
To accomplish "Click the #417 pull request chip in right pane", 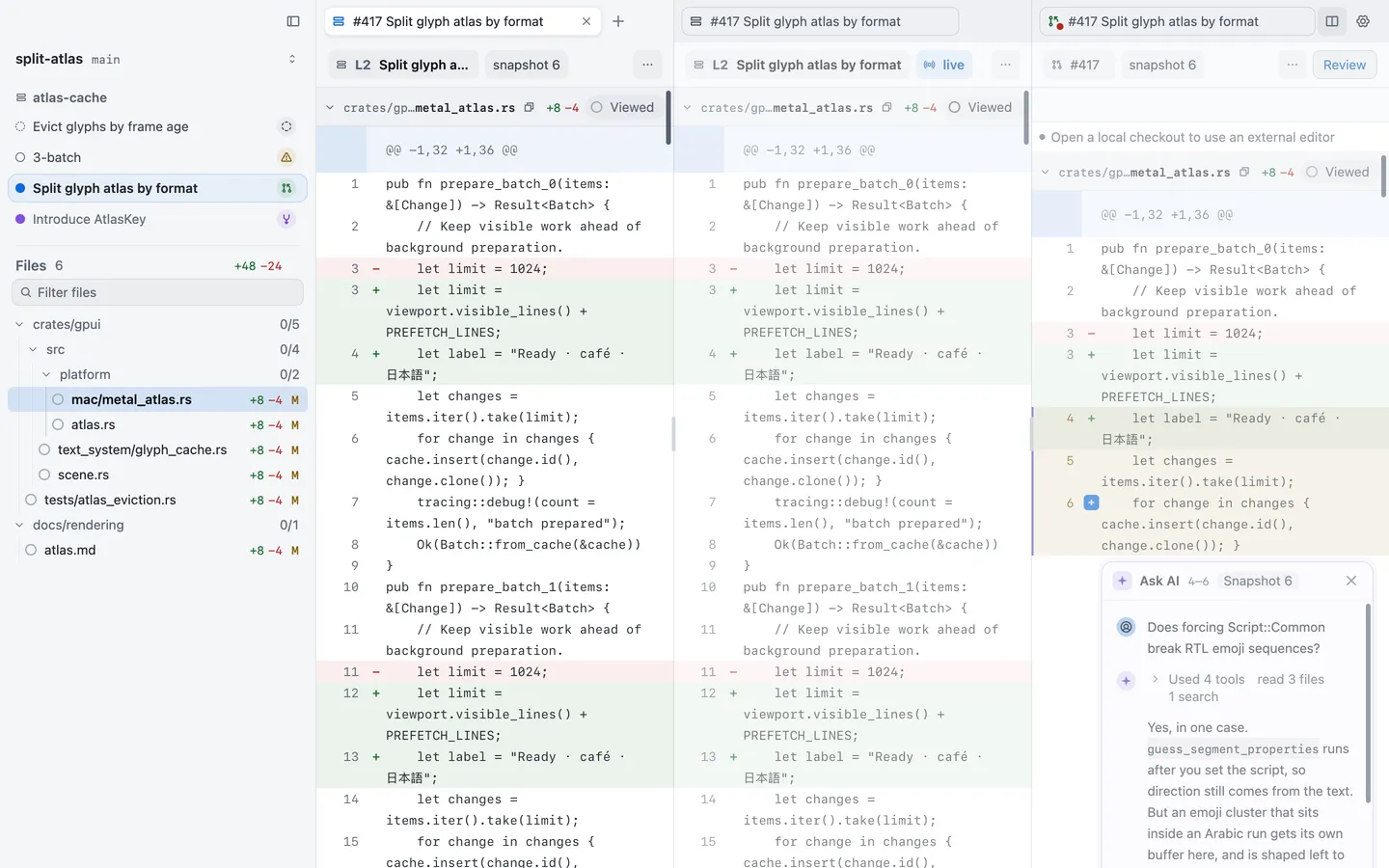I will (1076, 65).
